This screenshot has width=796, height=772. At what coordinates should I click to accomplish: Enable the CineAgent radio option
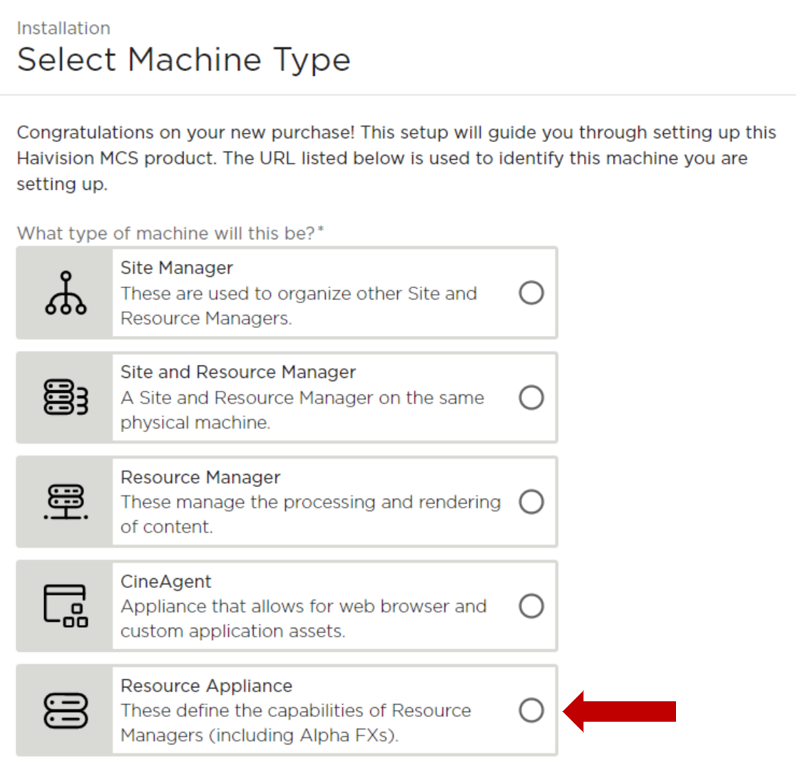[x=531, y=606]
